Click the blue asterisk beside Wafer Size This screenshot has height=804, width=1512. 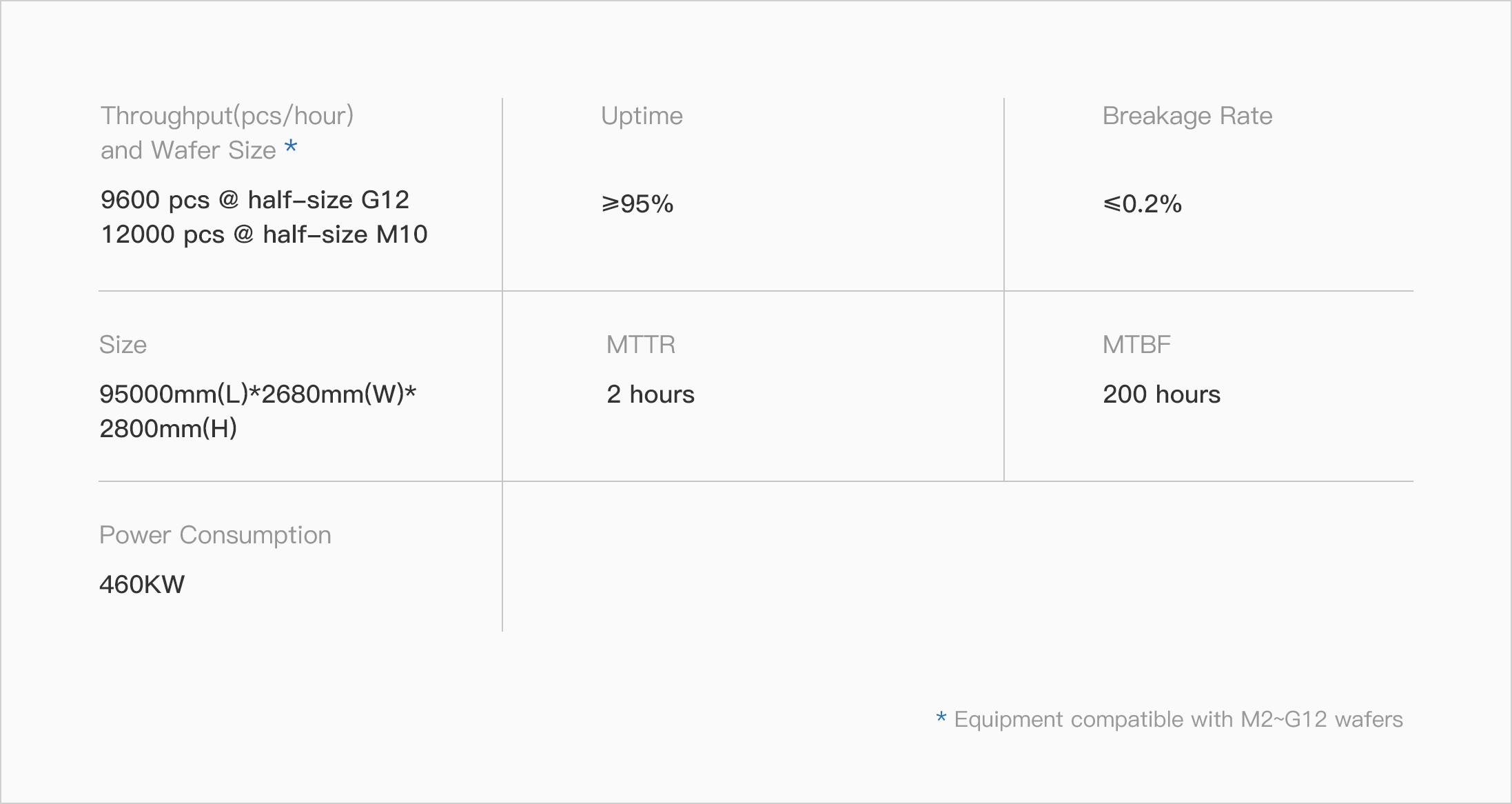[x=291, y=146]
